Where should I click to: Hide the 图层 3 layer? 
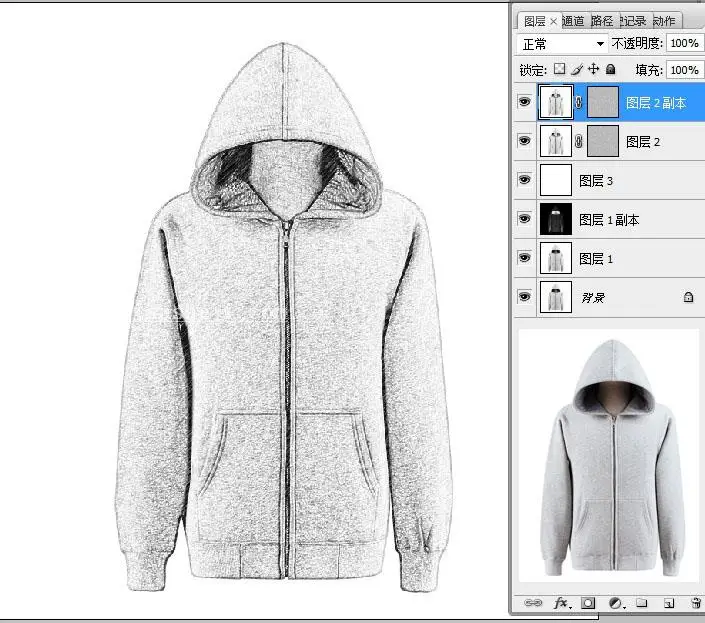click(524, 180)
